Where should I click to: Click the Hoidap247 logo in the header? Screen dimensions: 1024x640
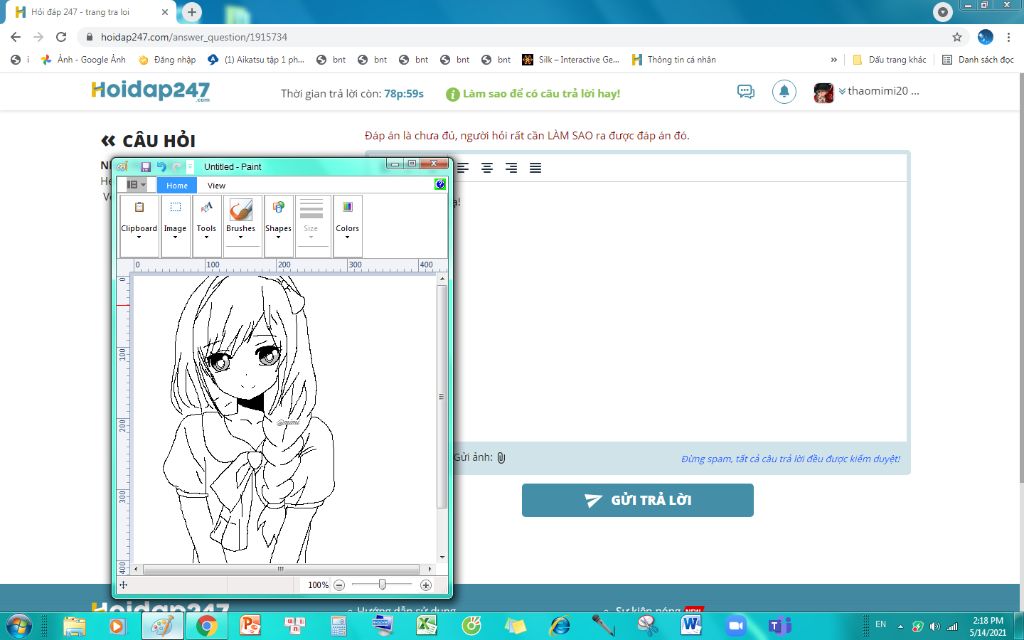pyautogui.click(x=151, y=91)
